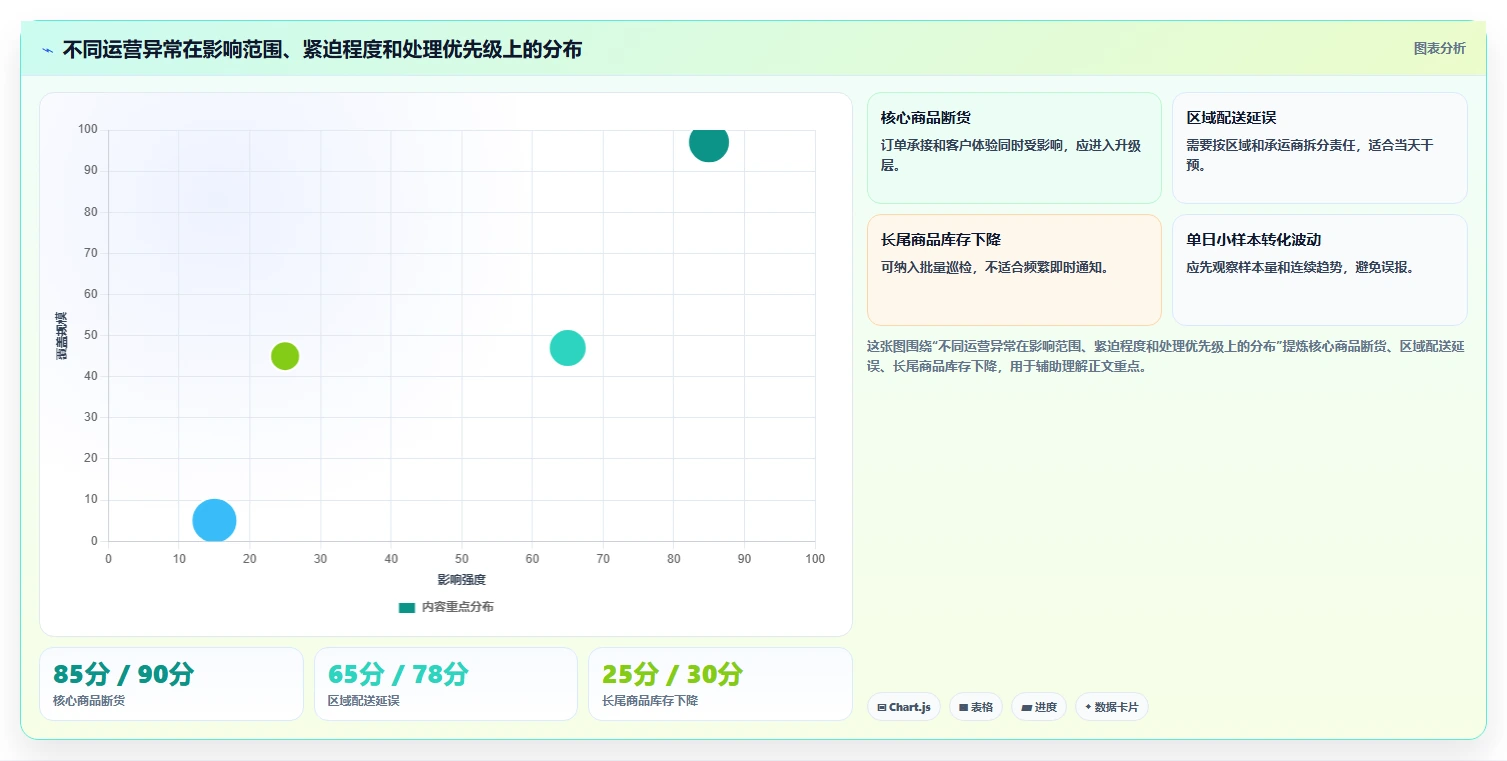Viewport: 1507px width, 761px height.
Task: Click the 数据卡片 tag chip
Action: 1111,707
